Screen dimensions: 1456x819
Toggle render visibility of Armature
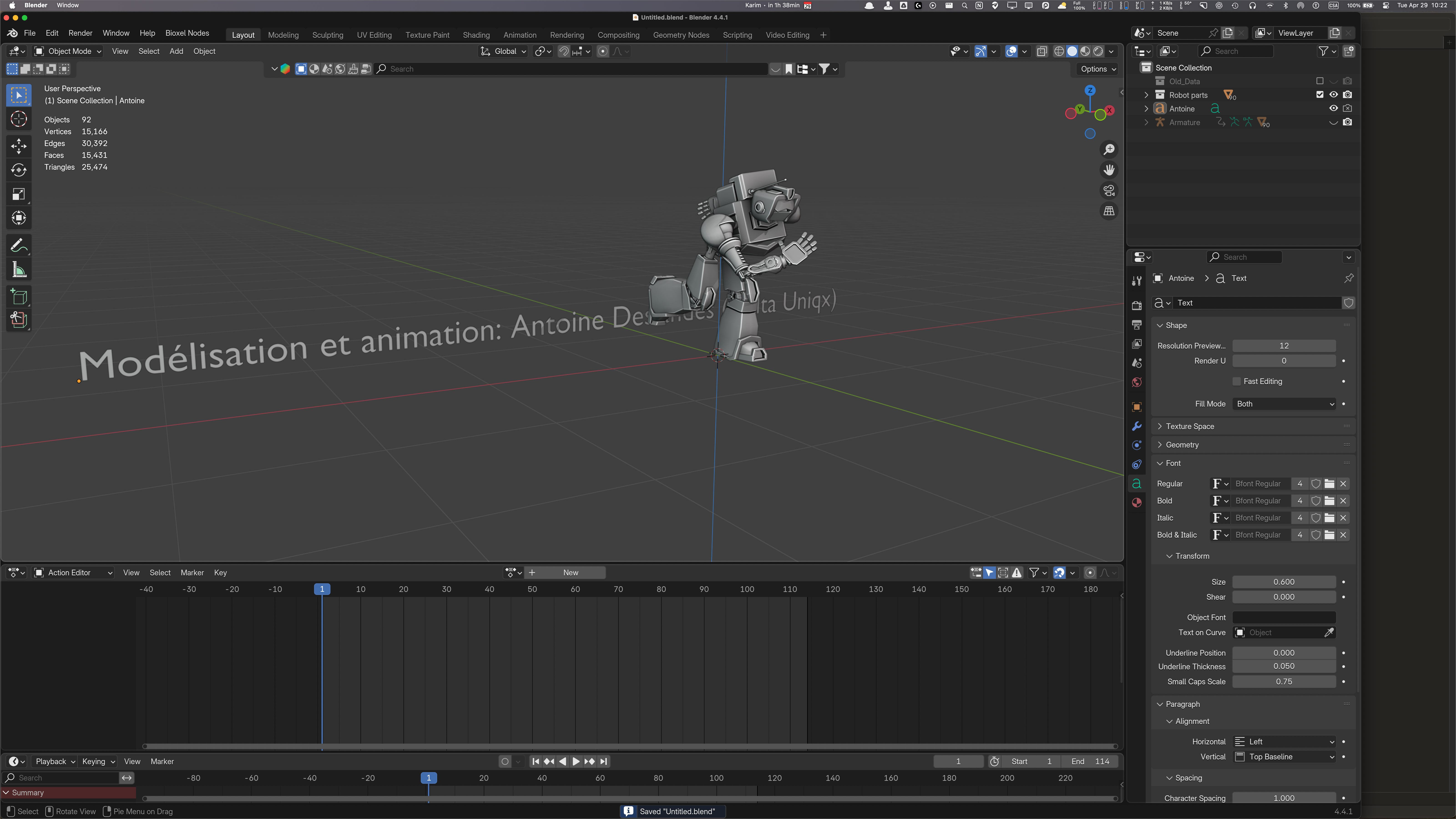[1347, 122]
